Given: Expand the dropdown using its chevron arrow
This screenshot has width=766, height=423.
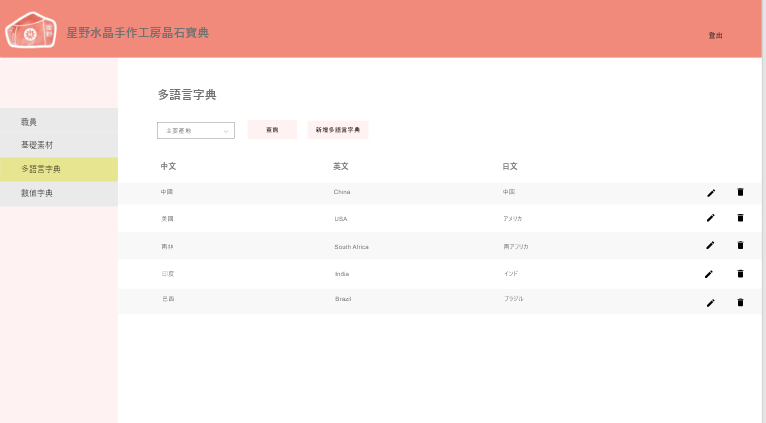Looking at the screenshot, I should (227, 130).
